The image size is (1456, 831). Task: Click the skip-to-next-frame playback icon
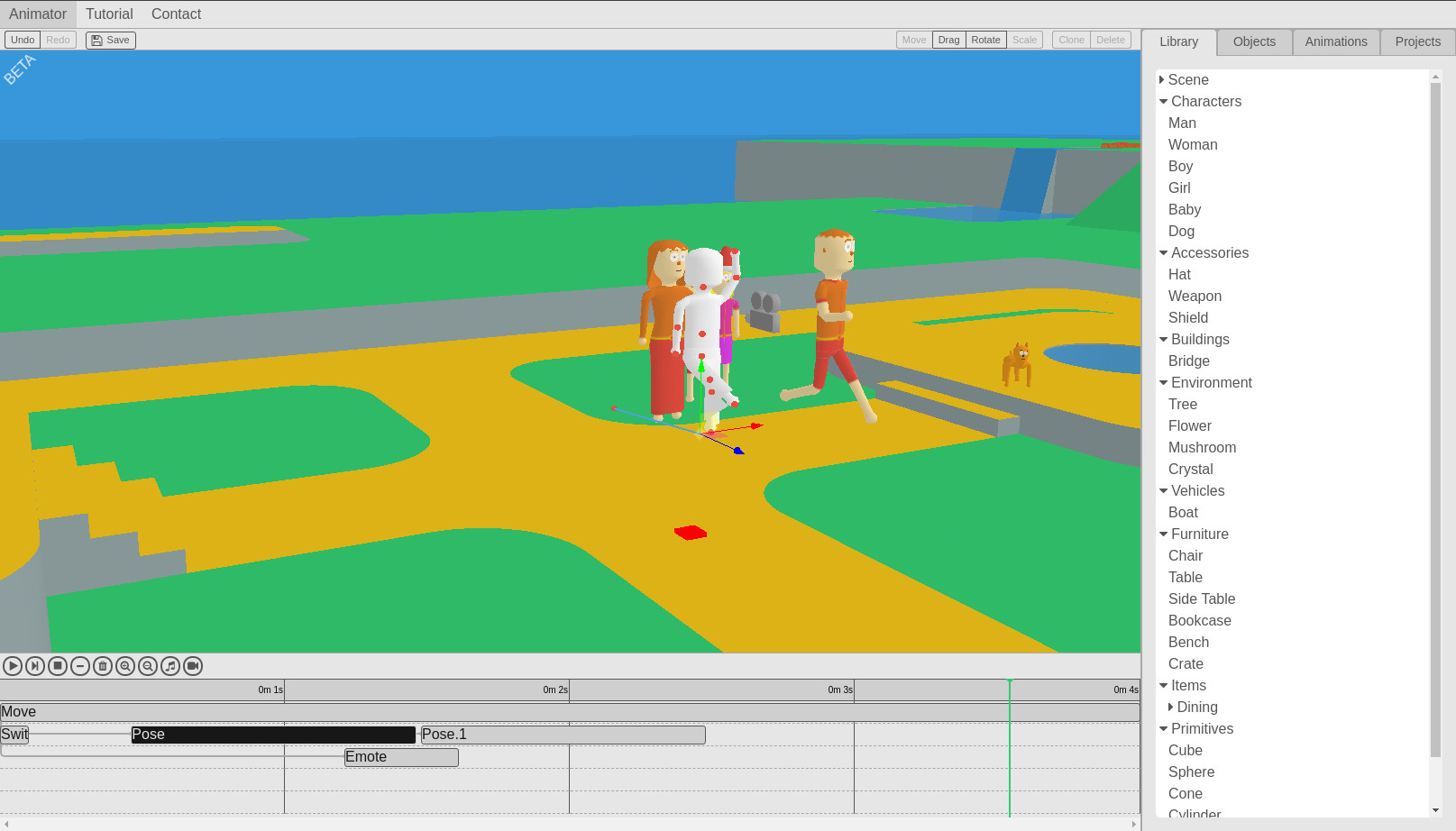(35, 666)
